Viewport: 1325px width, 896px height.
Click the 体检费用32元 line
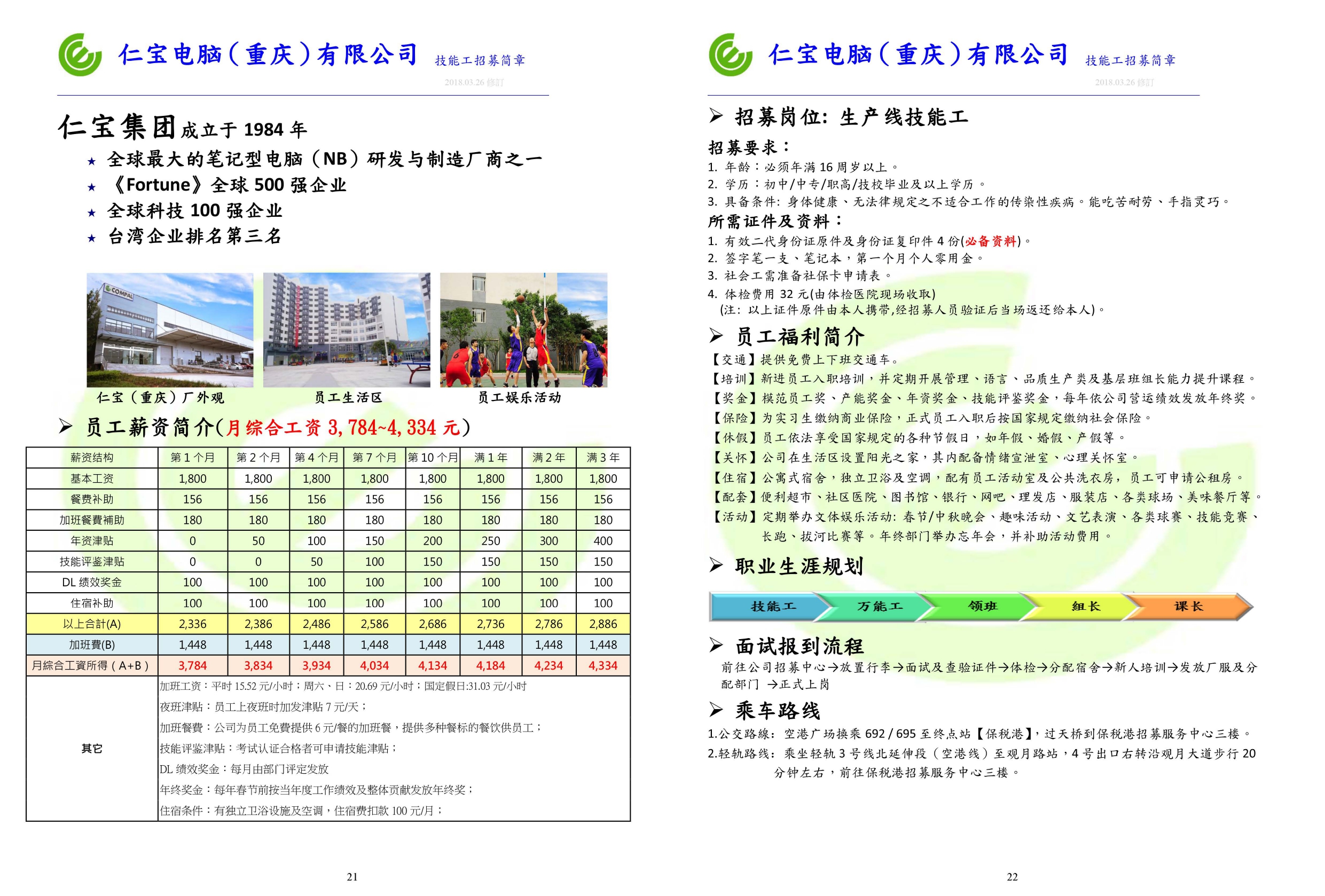(821, 295)
